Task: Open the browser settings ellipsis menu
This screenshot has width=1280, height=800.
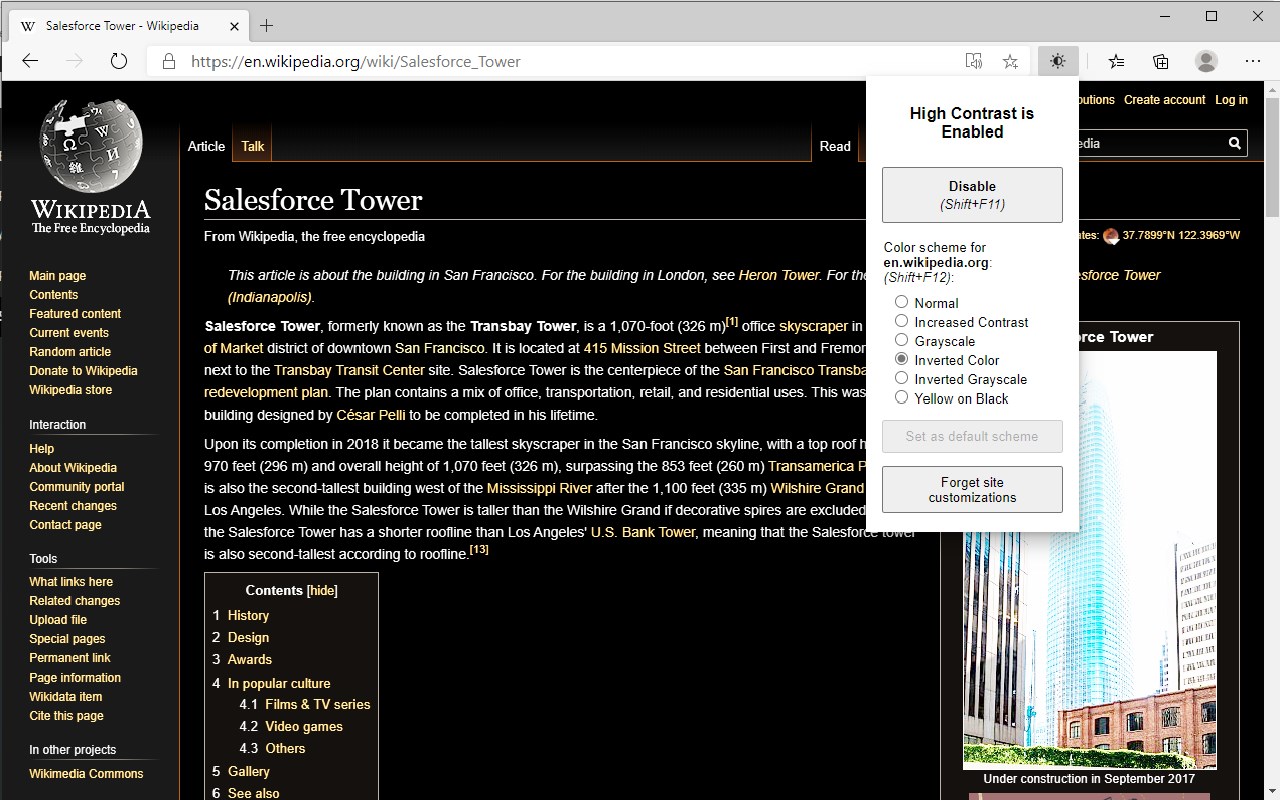Action: click(x=1253, y=61)
